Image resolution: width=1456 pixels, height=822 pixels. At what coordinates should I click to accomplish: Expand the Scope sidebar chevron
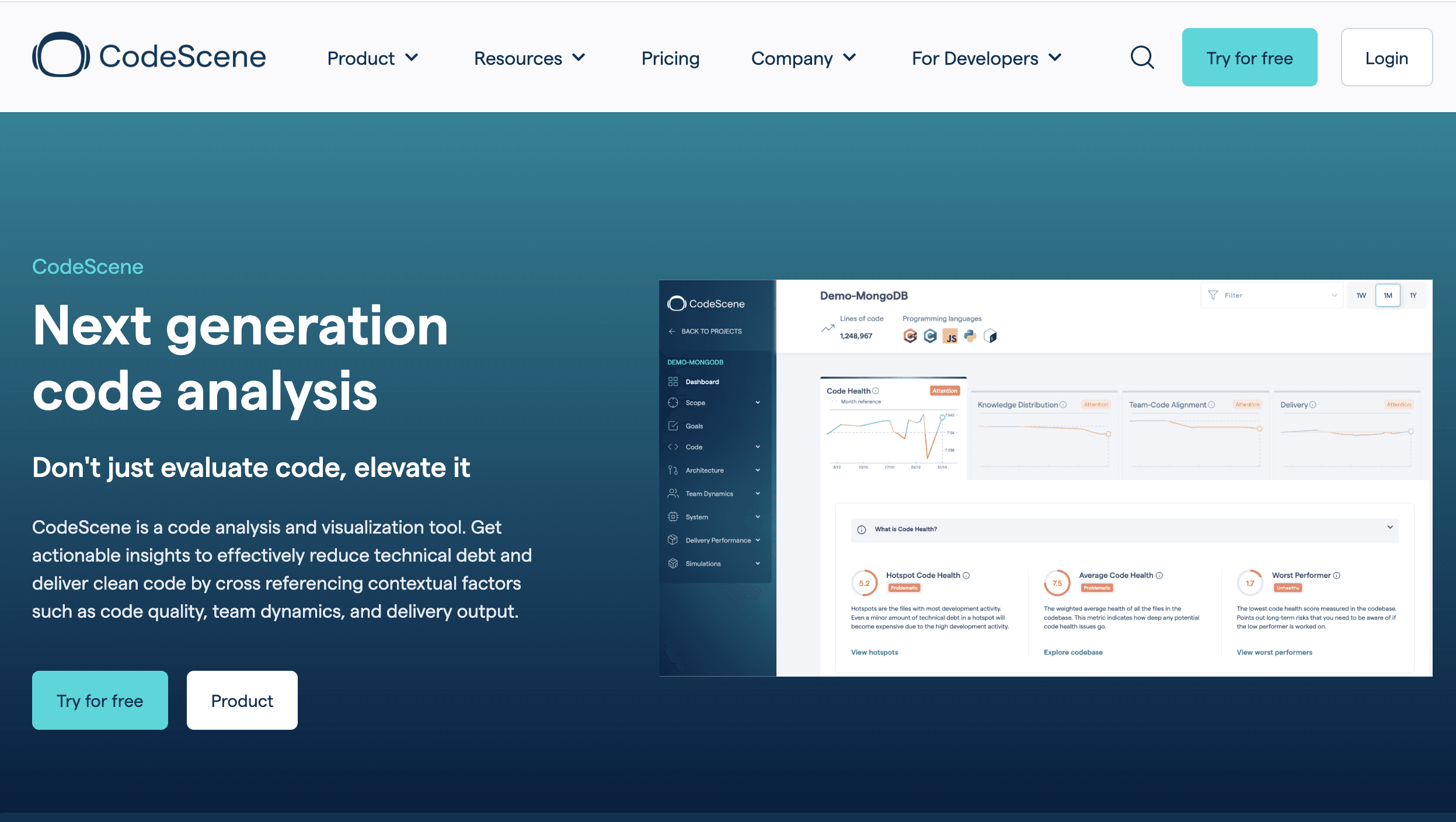pyautogui.click(x=758, y=403)
